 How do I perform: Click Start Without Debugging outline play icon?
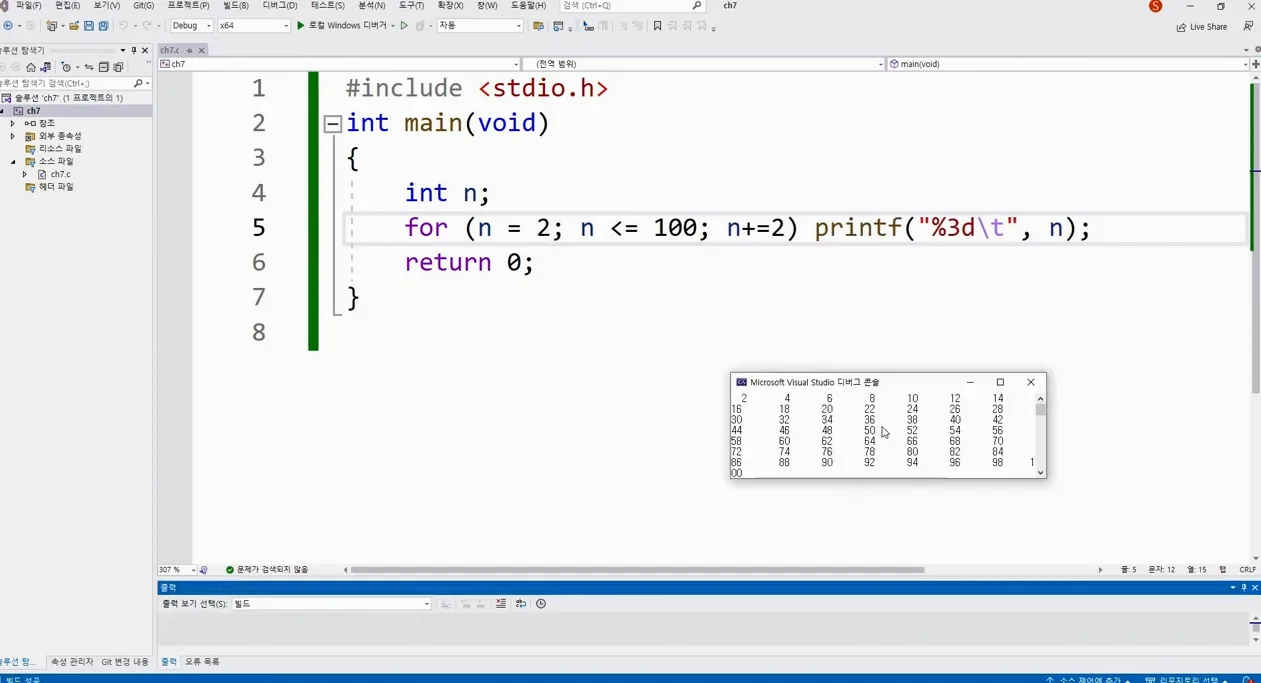pos(404,26)
